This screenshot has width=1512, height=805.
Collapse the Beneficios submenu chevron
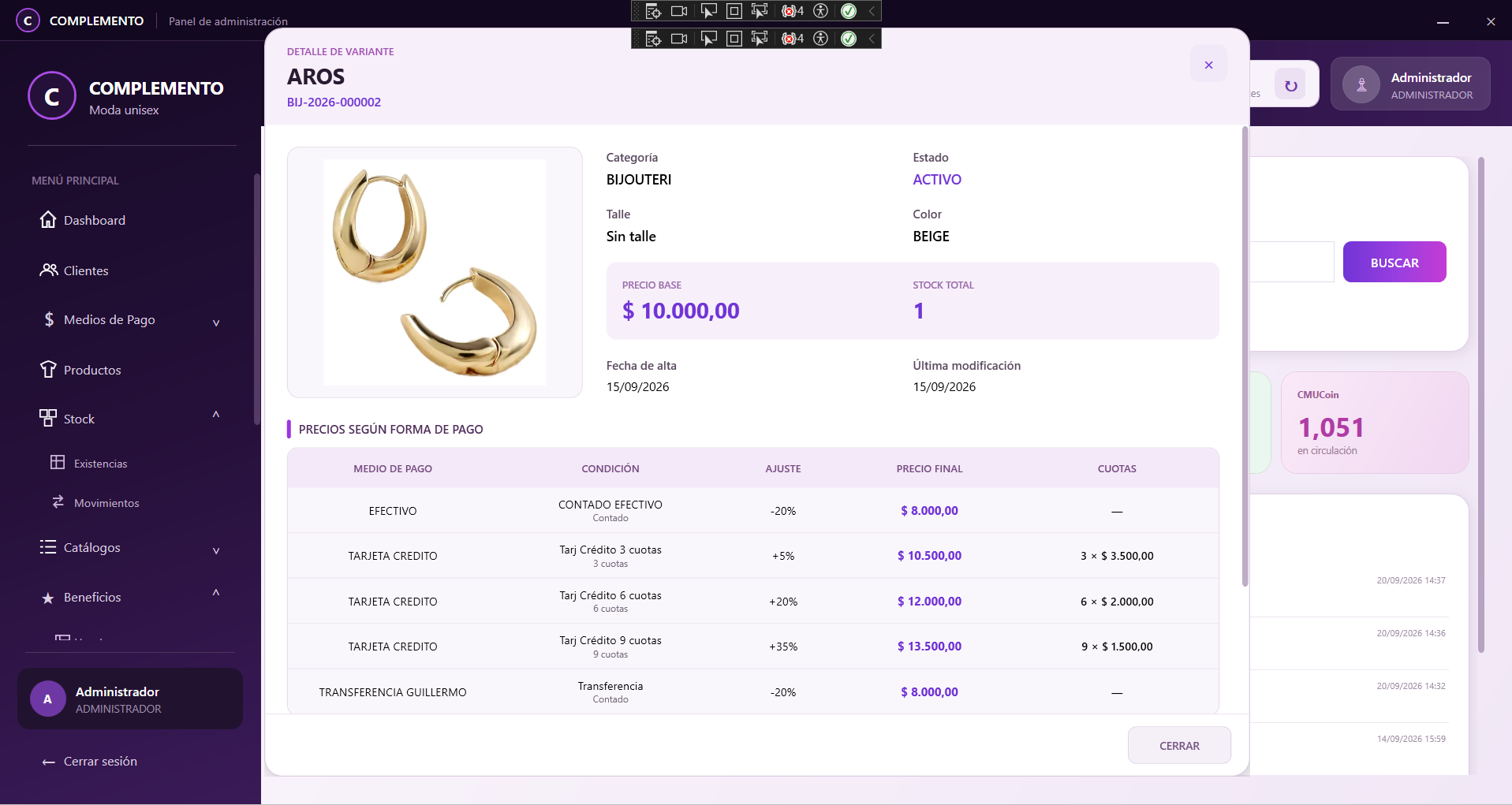click(x=216, y=593)
